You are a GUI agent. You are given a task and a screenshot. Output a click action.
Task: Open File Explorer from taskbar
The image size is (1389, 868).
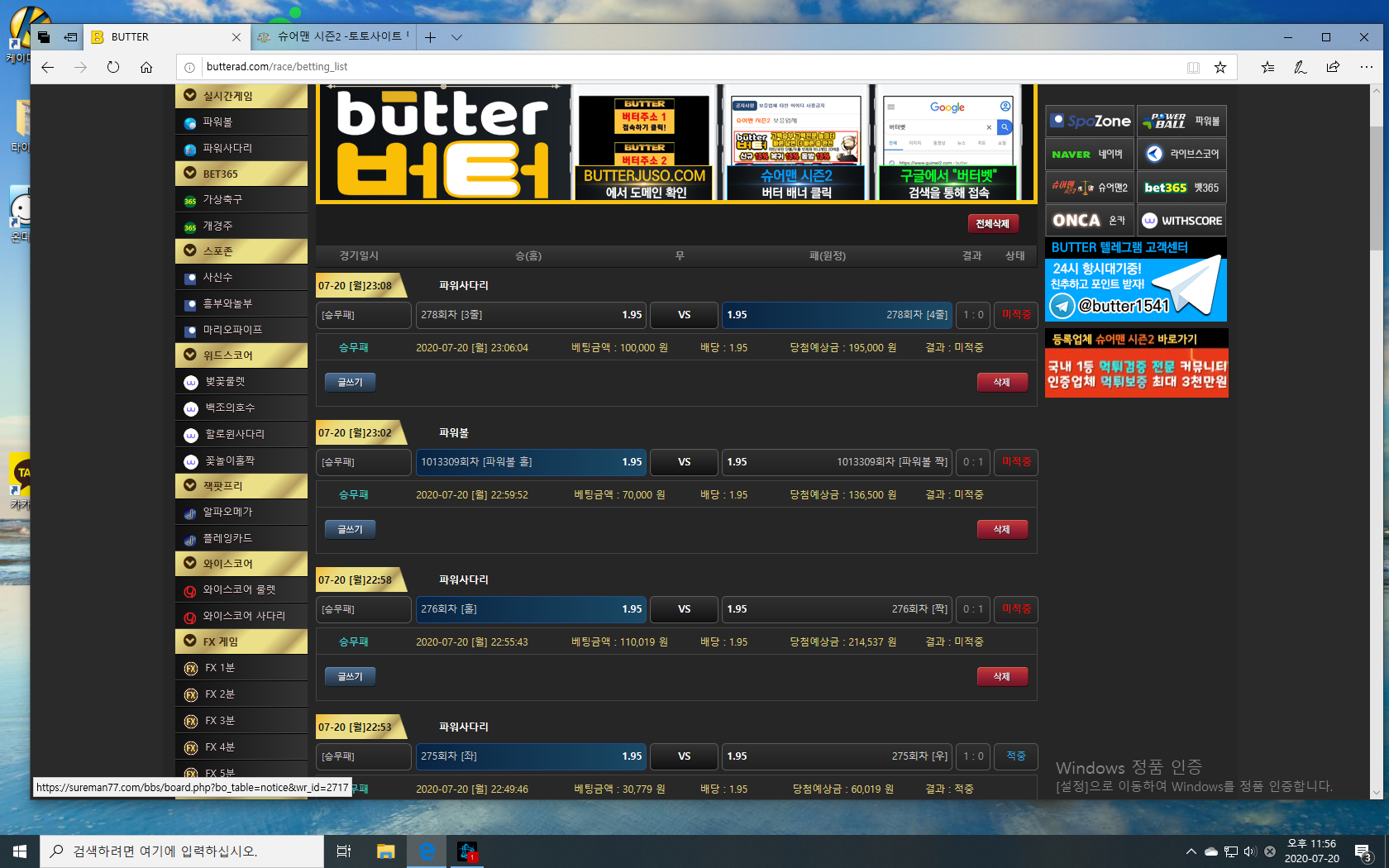click(385, 851)
